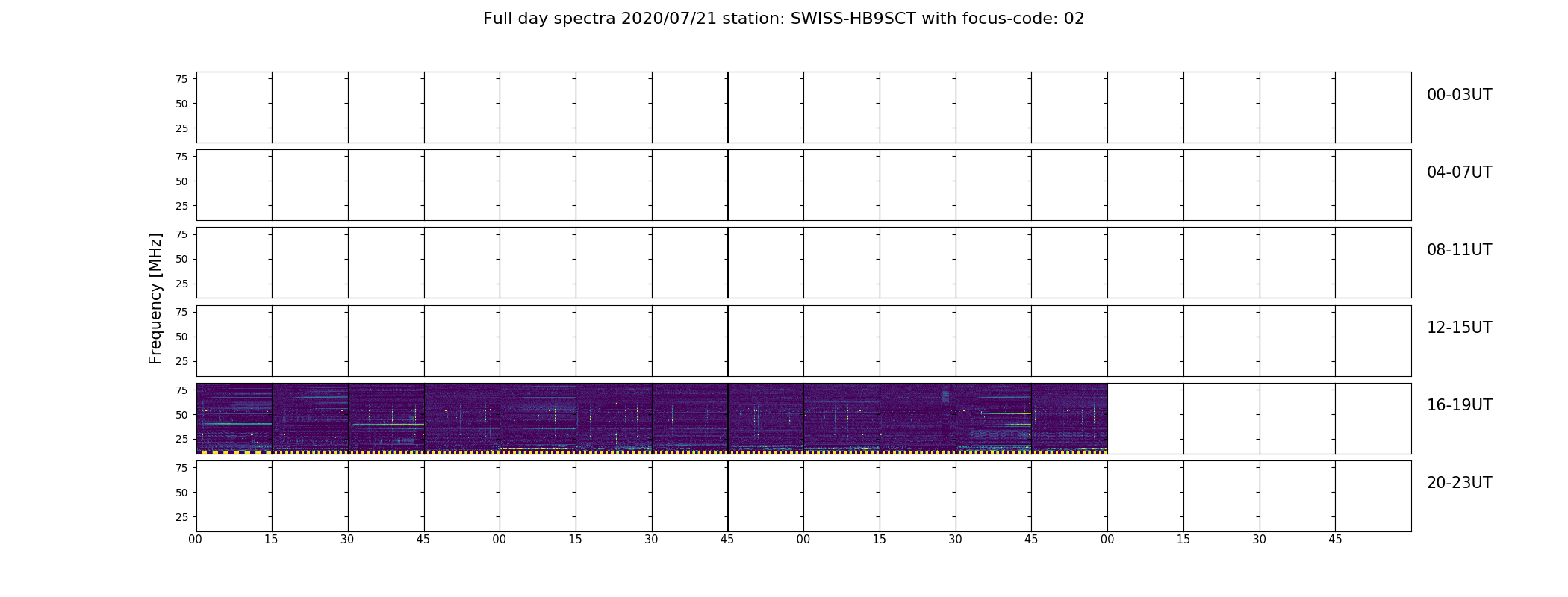Click the 25 tick of the 08-11UT panel
This screenshot has height=597, width=1568.
[181, 284]
